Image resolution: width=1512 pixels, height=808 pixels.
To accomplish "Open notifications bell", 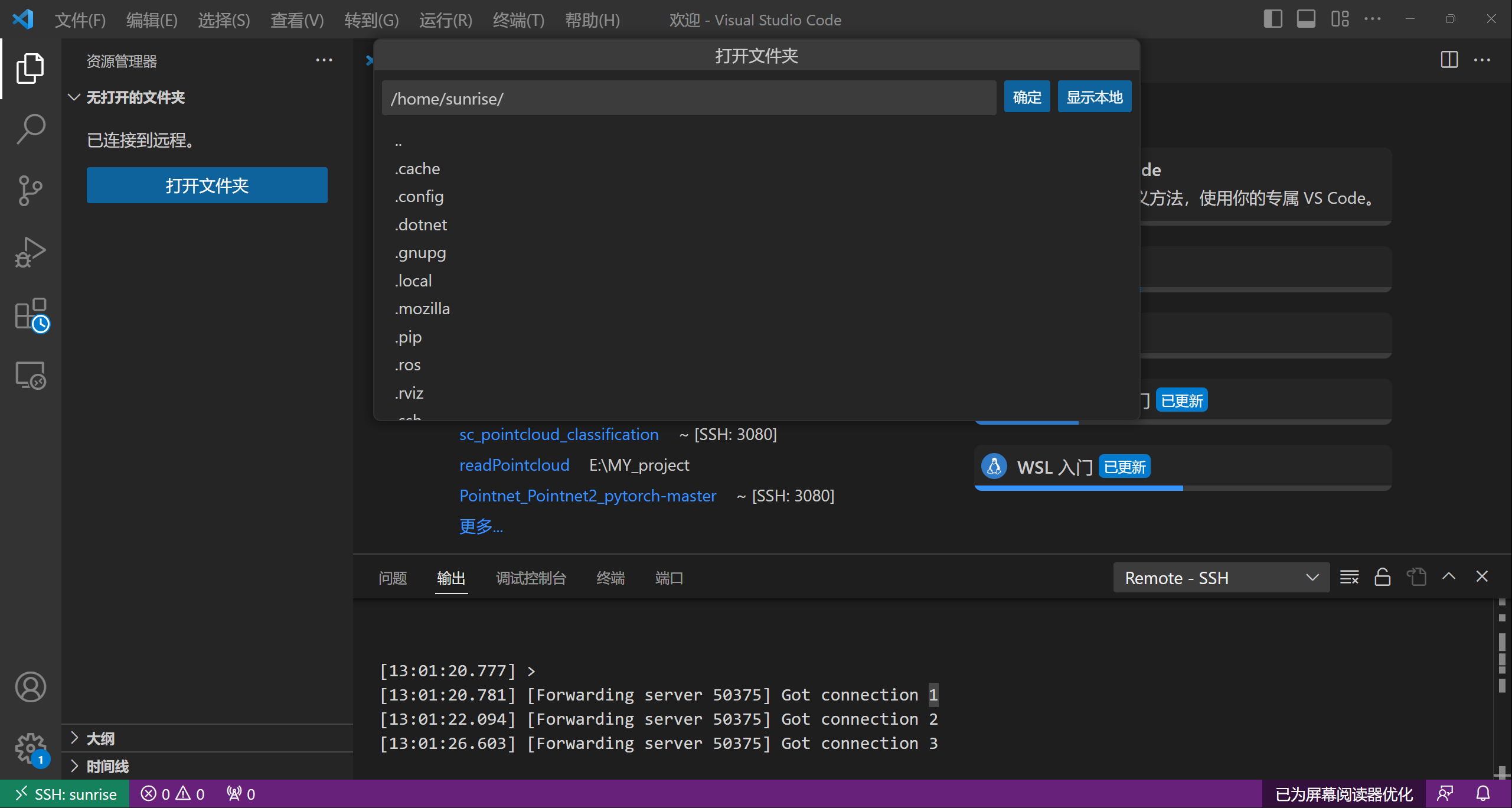I will 1483,794.
